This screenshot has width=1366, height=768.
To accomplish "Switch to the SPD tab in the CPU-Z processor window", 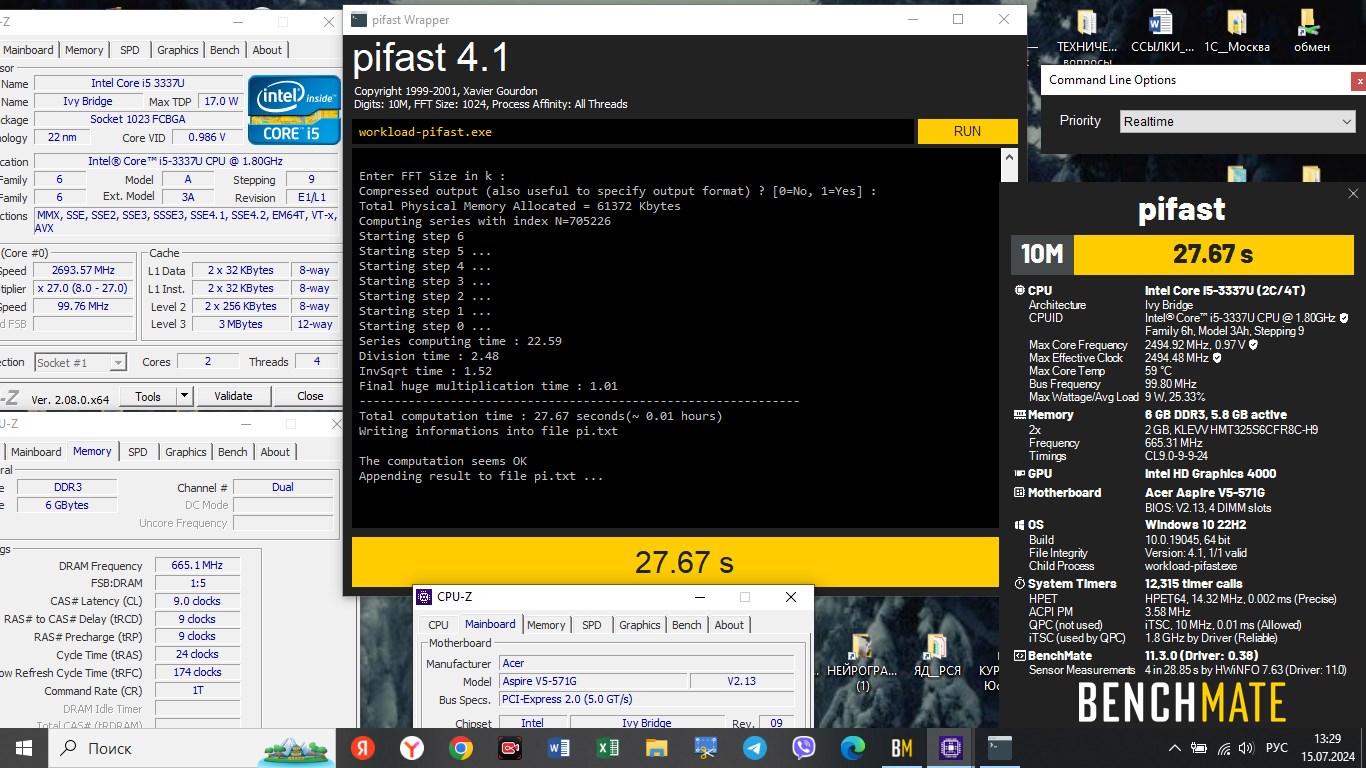I will pyautogui.click(x=130, y=50).
